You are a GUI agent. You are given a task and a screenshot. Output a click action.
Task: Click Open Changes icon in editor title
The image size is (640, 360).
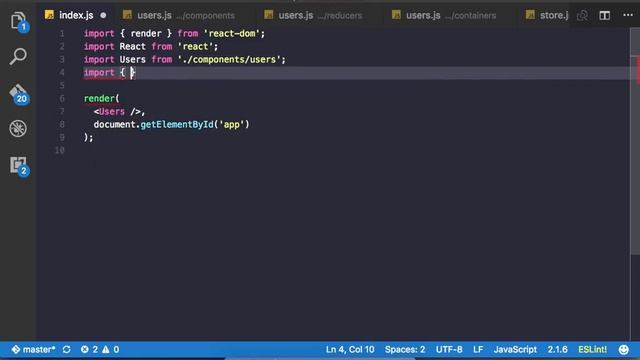tap(582, 16)
